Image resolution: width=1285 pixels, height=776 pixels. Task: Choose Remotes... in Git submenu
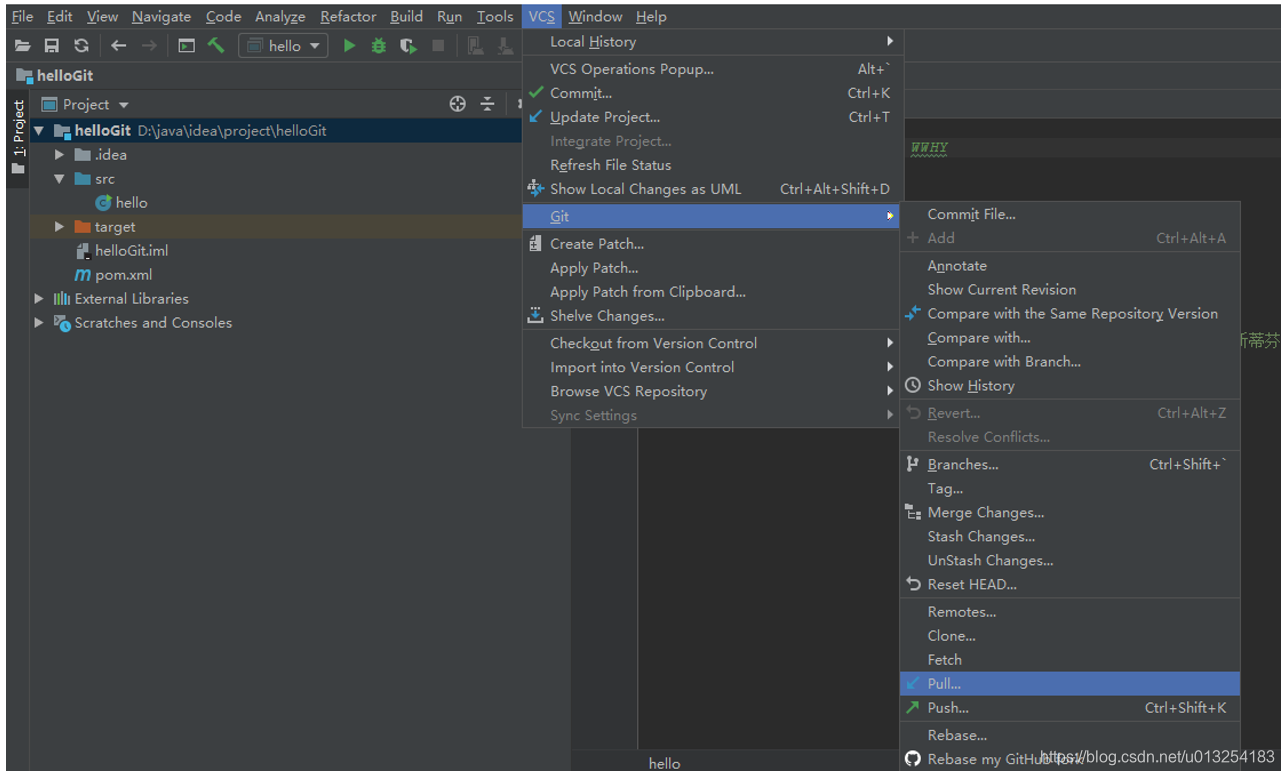click(1070, 612)
